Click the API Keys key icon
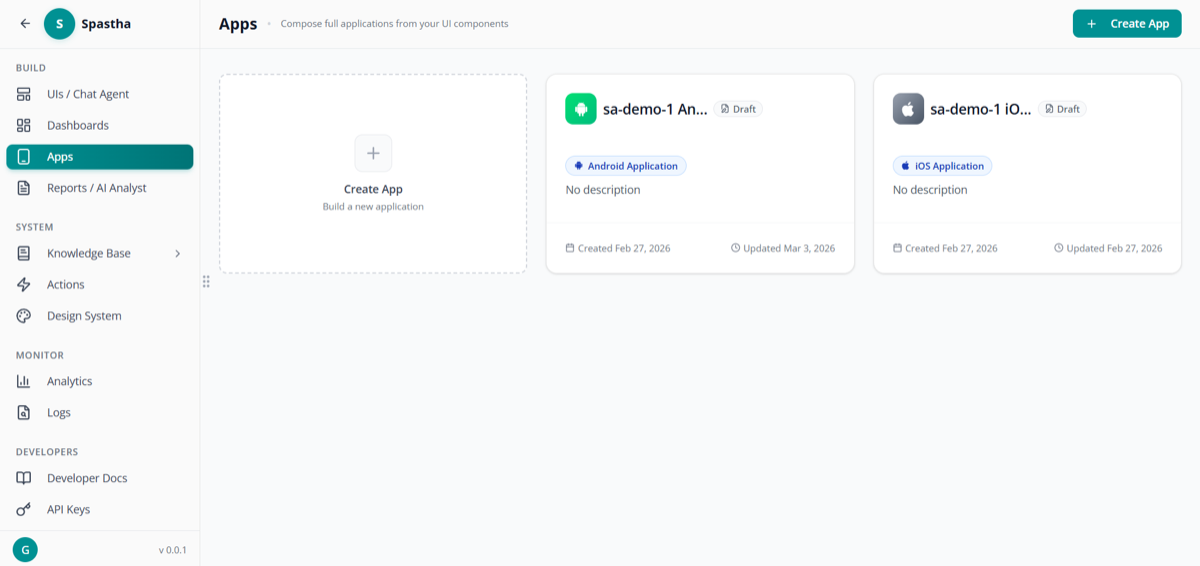The image size is (1200, 566). (x=24, y=509)
